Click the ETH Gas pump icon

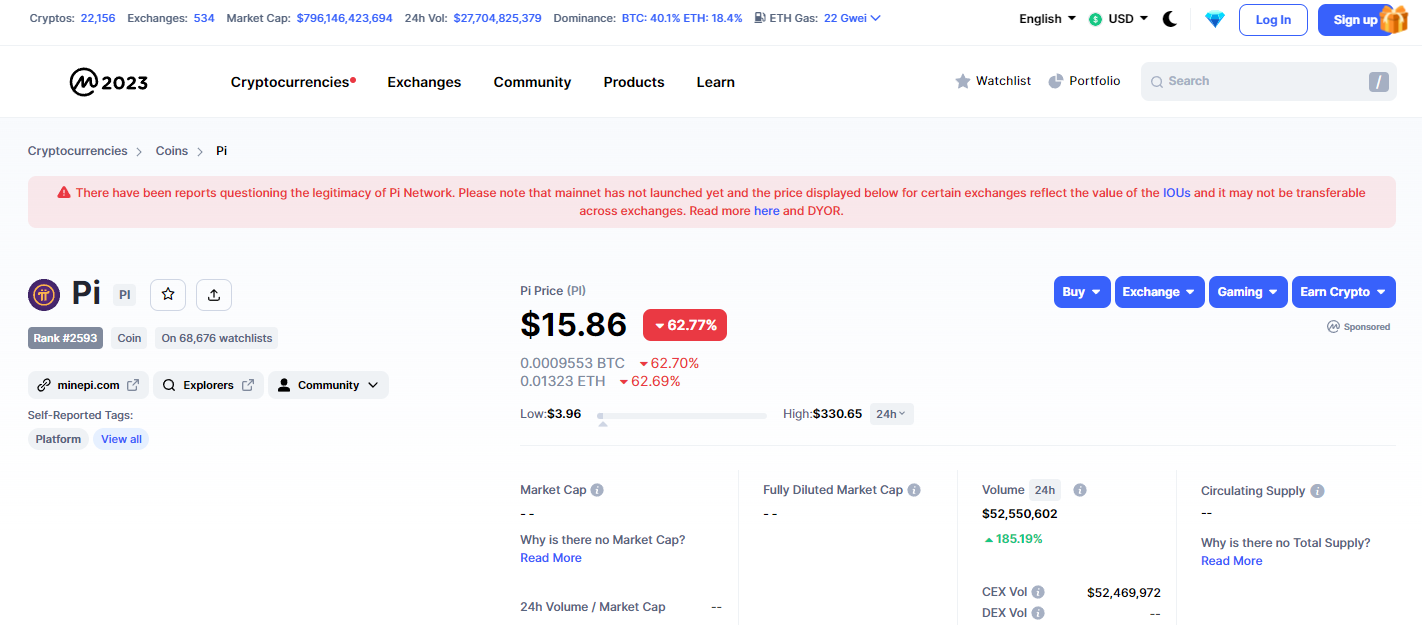pyautogui.click(x=761, y=18)
